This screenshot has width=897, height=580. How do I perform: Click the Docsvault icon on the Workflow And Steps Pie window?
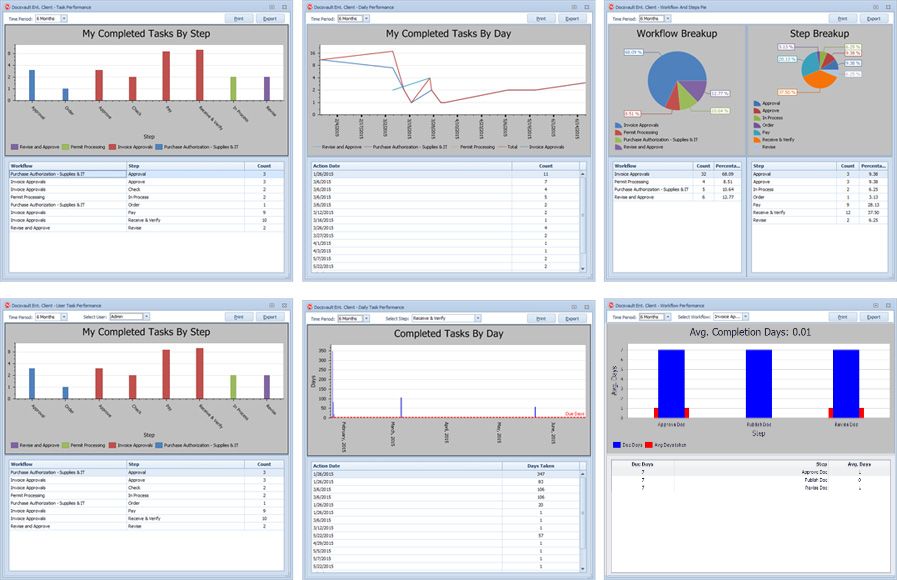coord(612,6)
